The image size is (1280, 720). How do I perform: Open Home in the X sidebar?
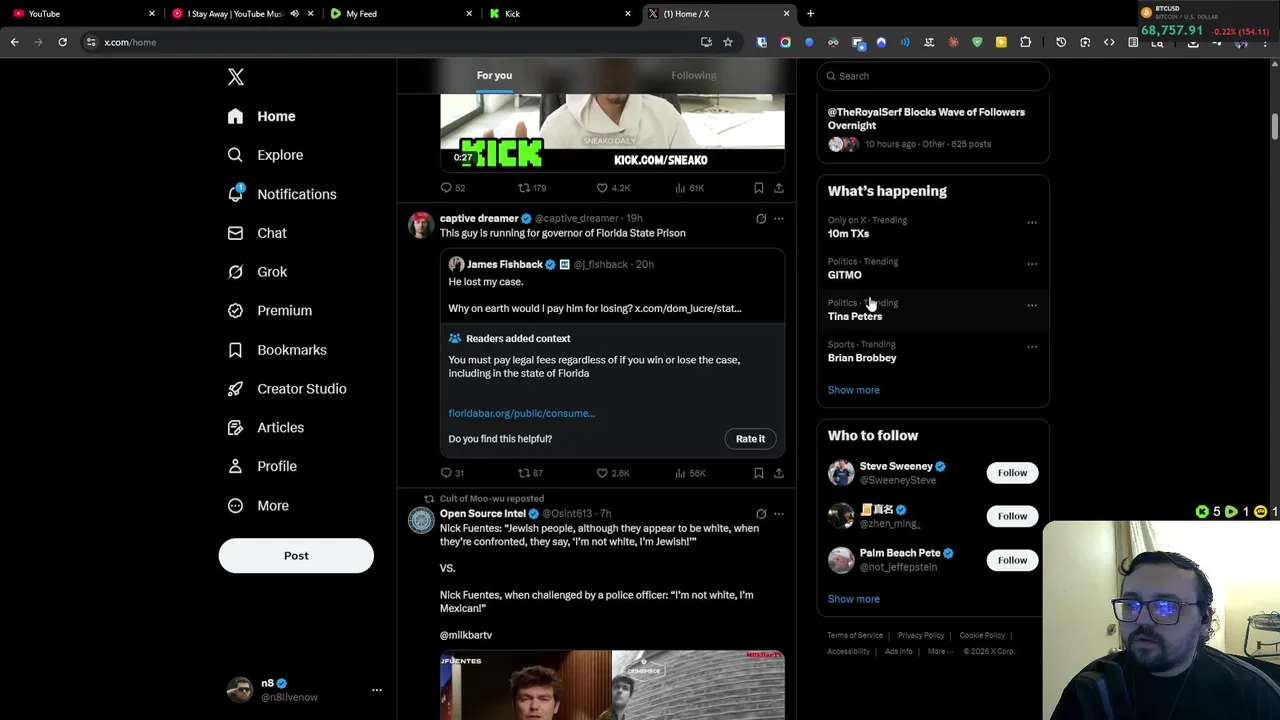[261, 116]
